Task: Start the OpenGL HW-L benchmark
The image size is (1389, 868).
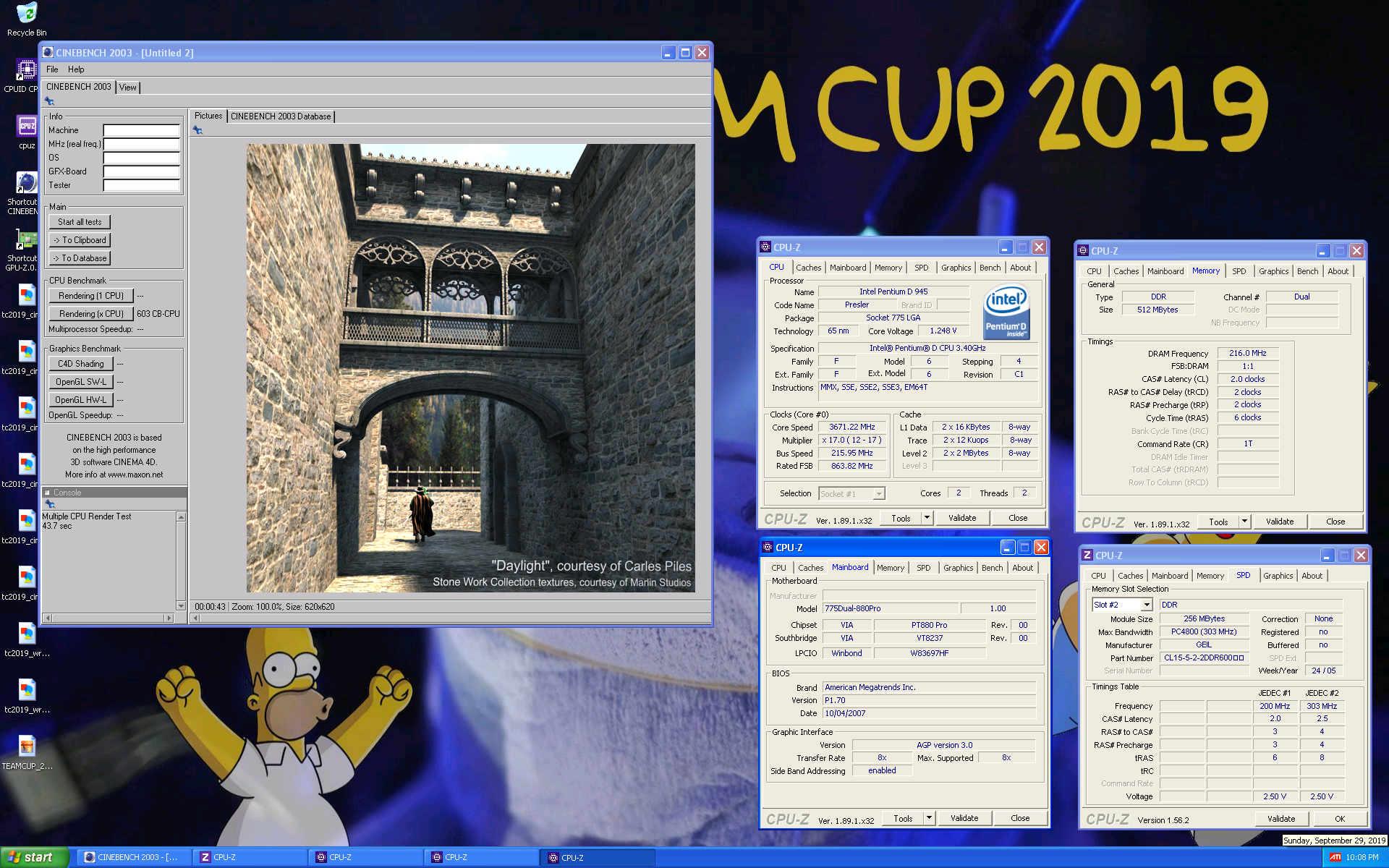Action: (x=81, y=400)
